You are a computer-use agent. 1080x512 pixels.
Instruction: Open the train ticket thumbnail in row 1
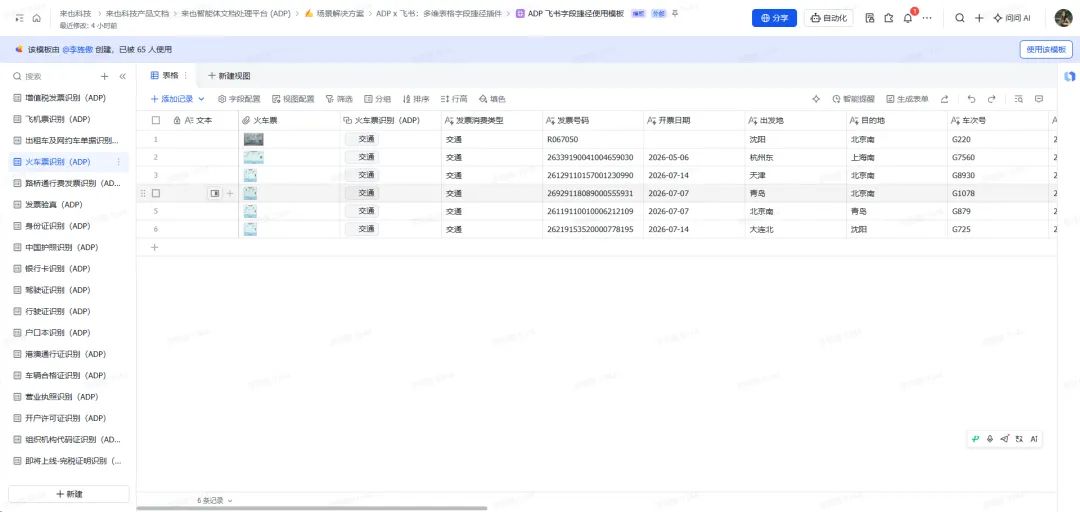click(x=253, y=139)
